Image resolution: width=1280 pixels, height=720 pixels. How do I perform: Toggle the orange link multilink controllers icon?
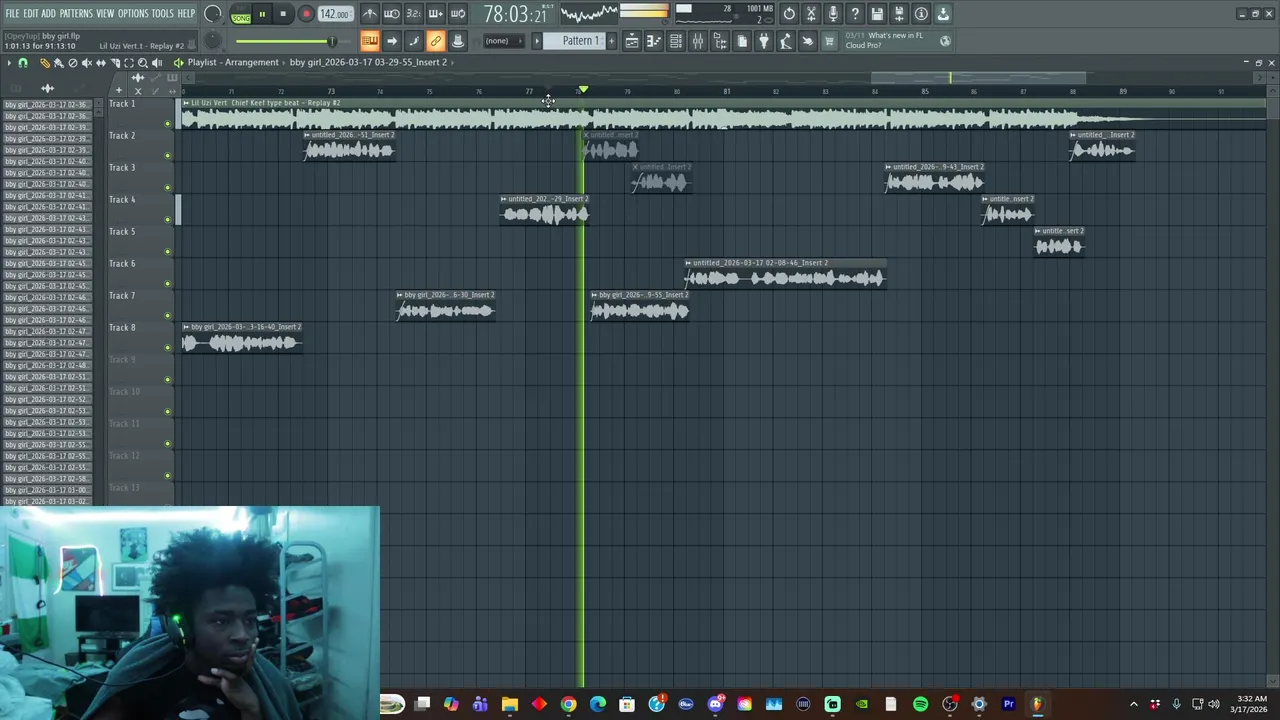coord(436,41)
